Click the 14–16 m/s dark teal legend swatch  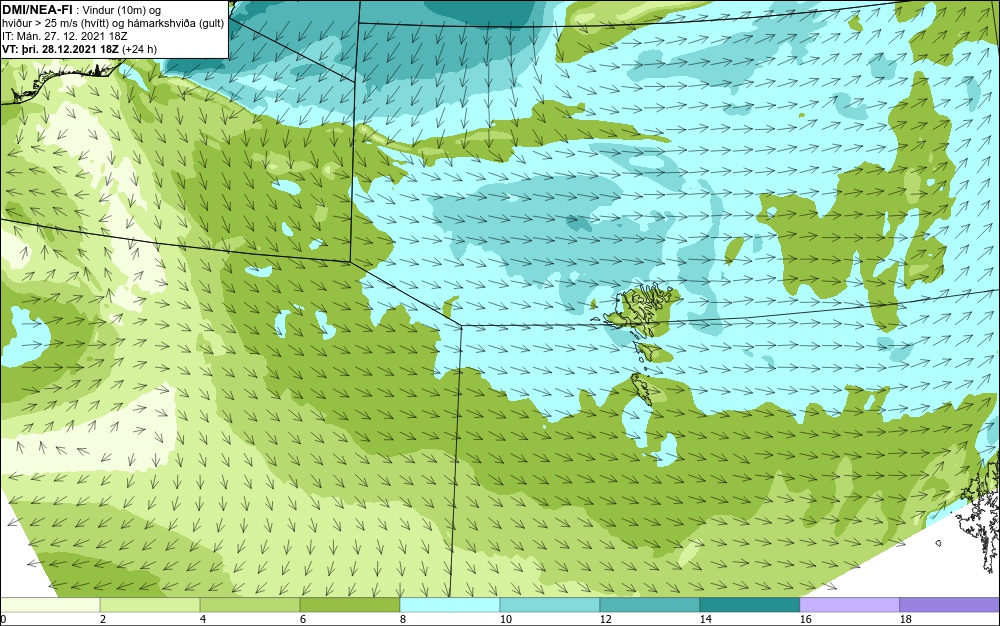(749, 604)
